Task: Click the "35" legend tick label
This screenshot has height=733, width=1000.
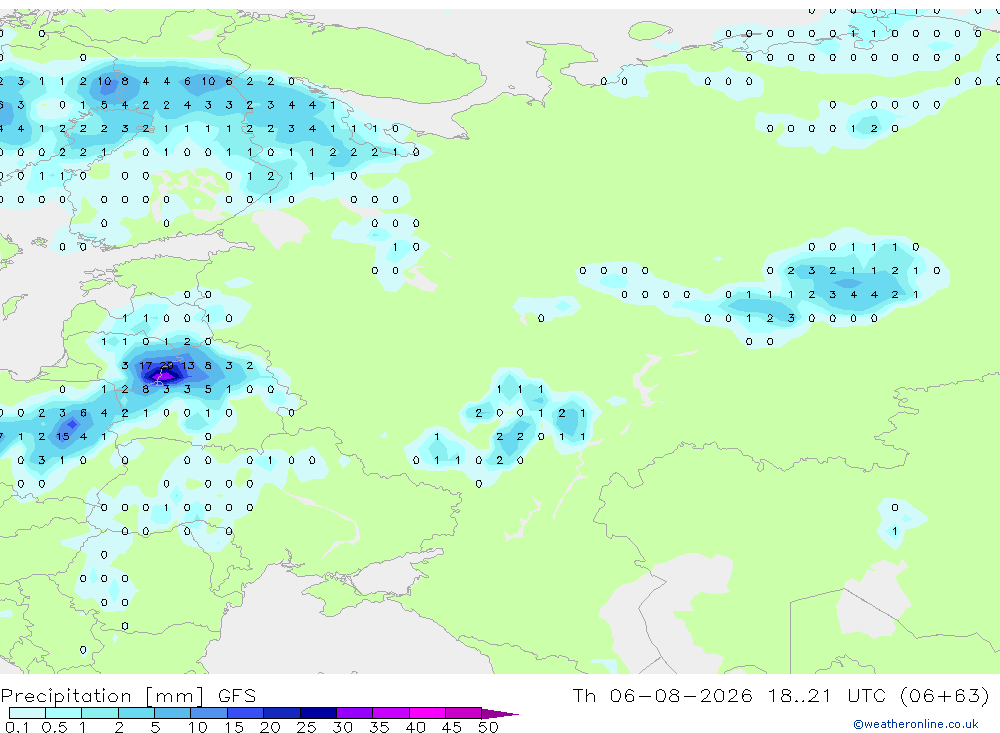Action: (x=379, y=727)
